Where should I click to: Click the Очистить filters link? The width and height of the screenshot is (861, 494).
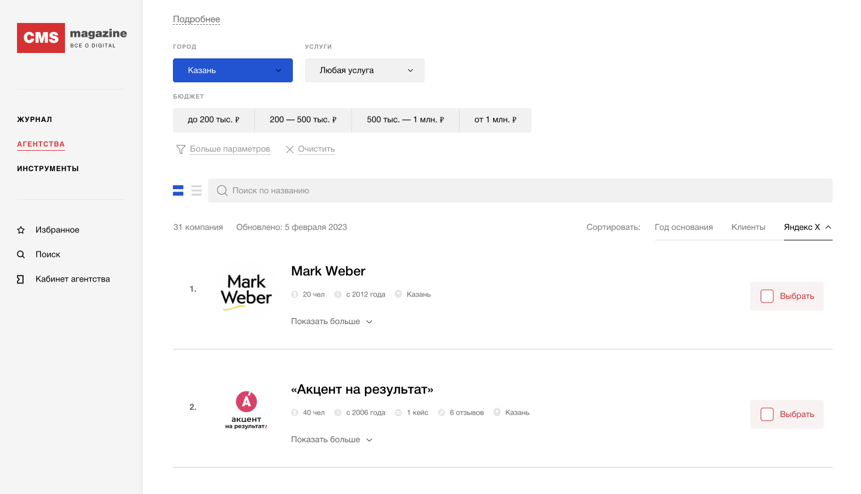click(x=316, y=149)
